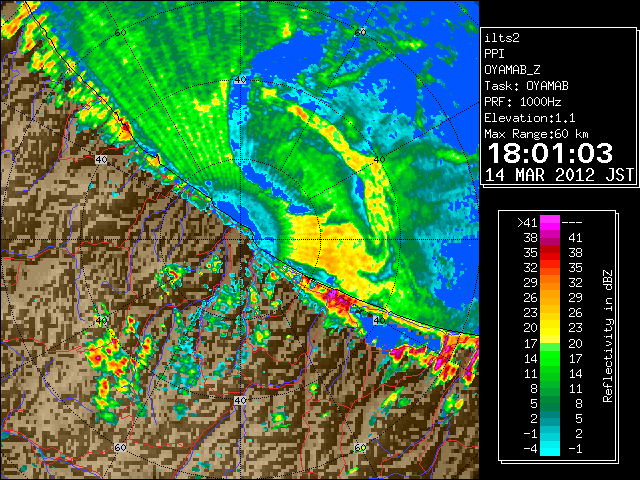Click the magenta >41 legend color swatch

[x=550, y=222]
